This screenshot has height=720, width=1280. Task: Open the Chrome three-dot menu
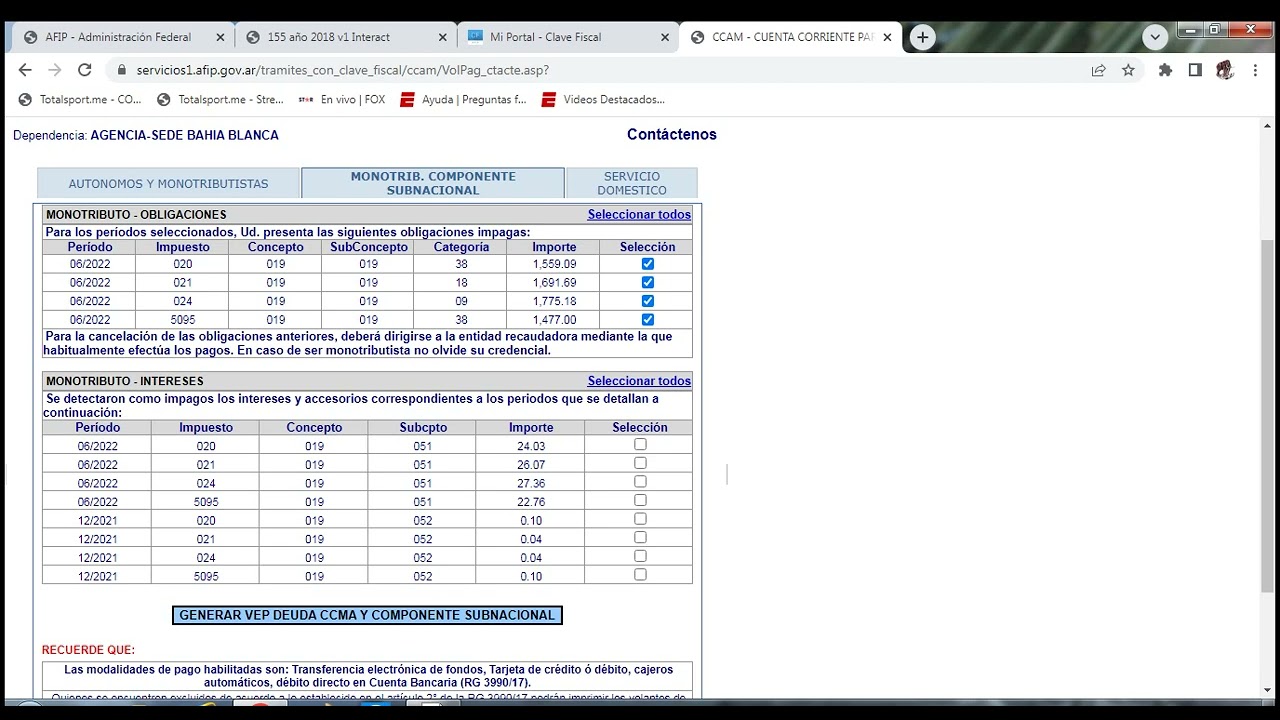click(x=1255, y=70)
